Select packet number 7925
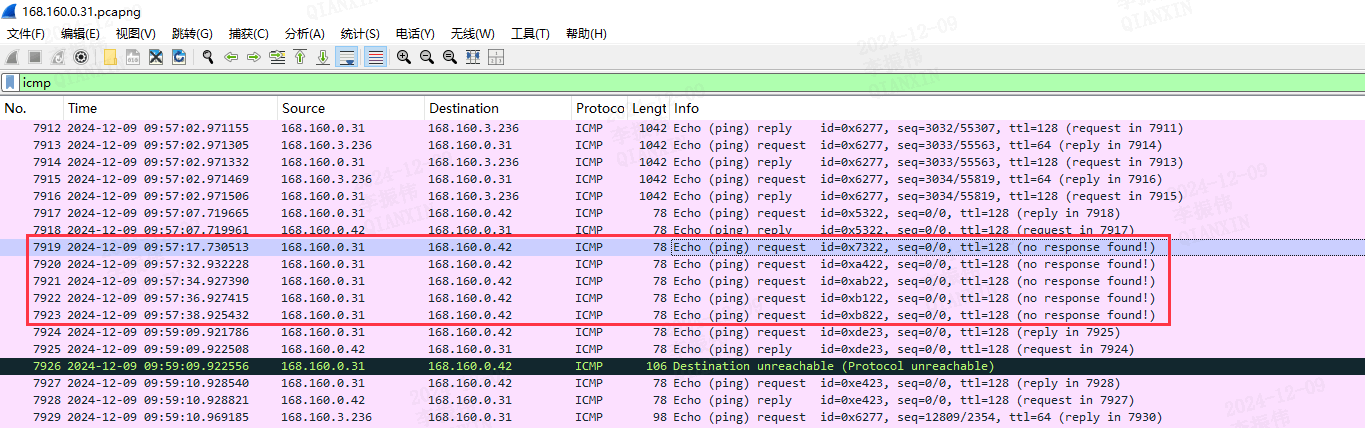1365x428 pixels. click(x=682, y=349)
